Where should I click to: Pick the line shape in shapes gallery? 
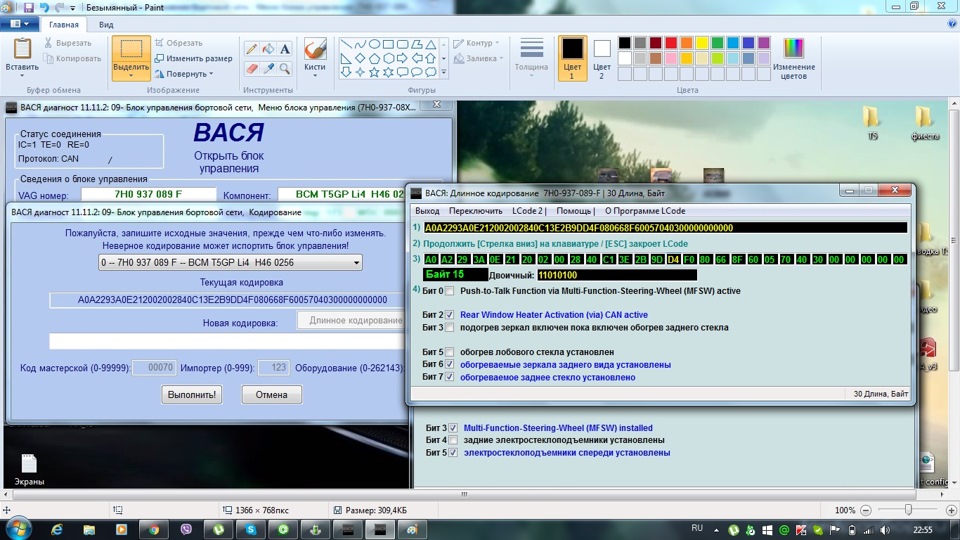pyautogui.click(x=346, y=45)
